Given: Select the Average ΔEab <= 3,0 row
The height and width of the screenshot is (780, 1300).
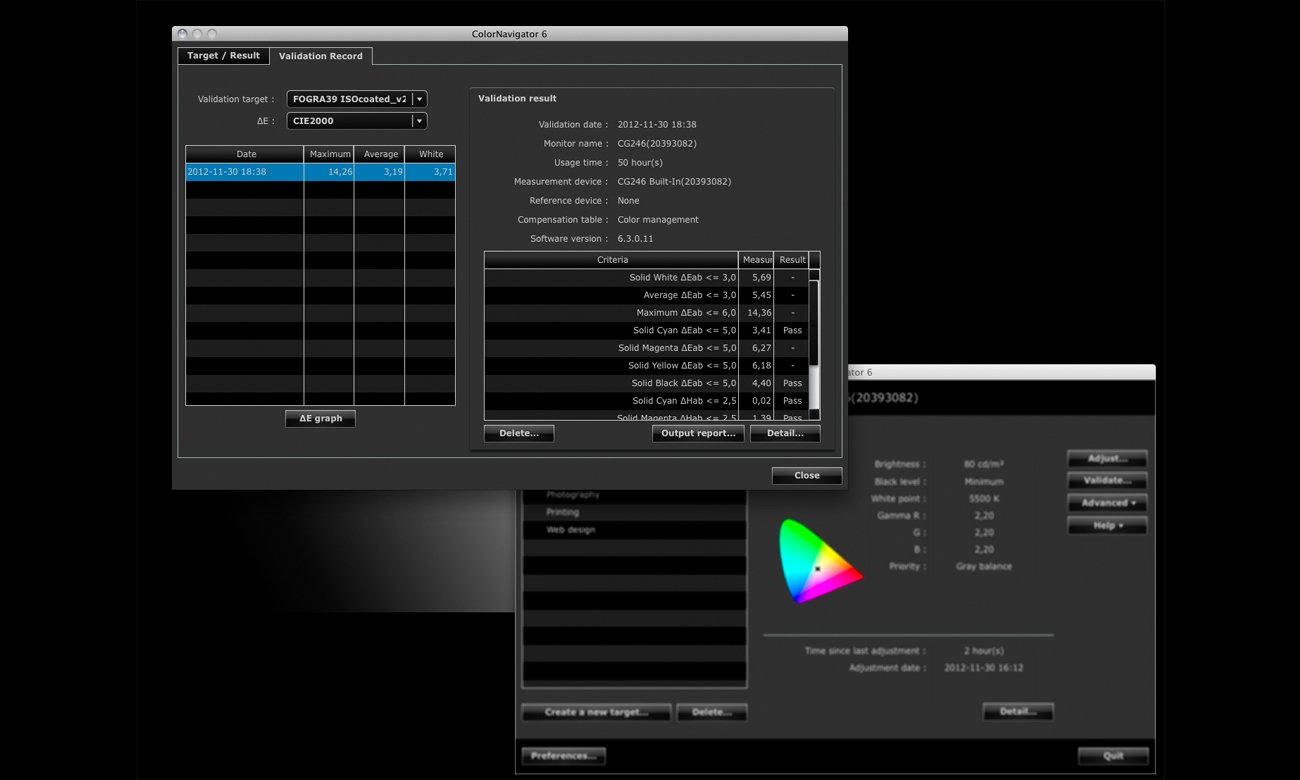Looking at the screenshot, I should (x=647, y=295).
